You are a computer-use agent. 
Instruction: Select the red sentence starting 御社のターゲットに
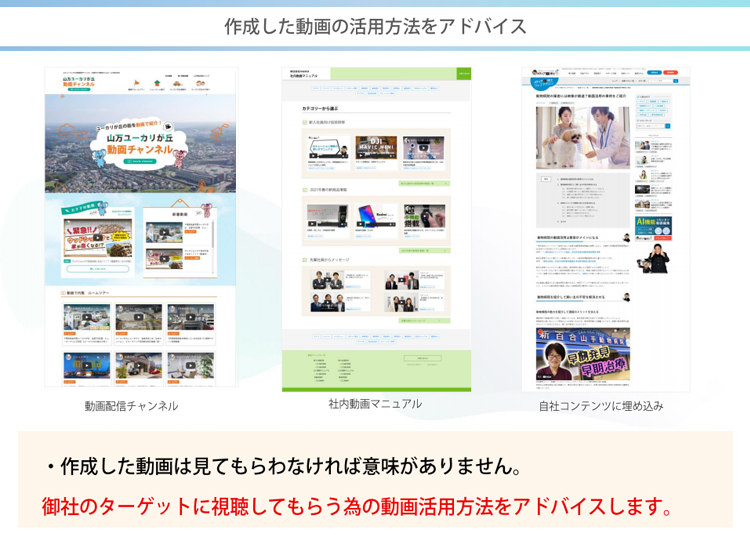357,507
